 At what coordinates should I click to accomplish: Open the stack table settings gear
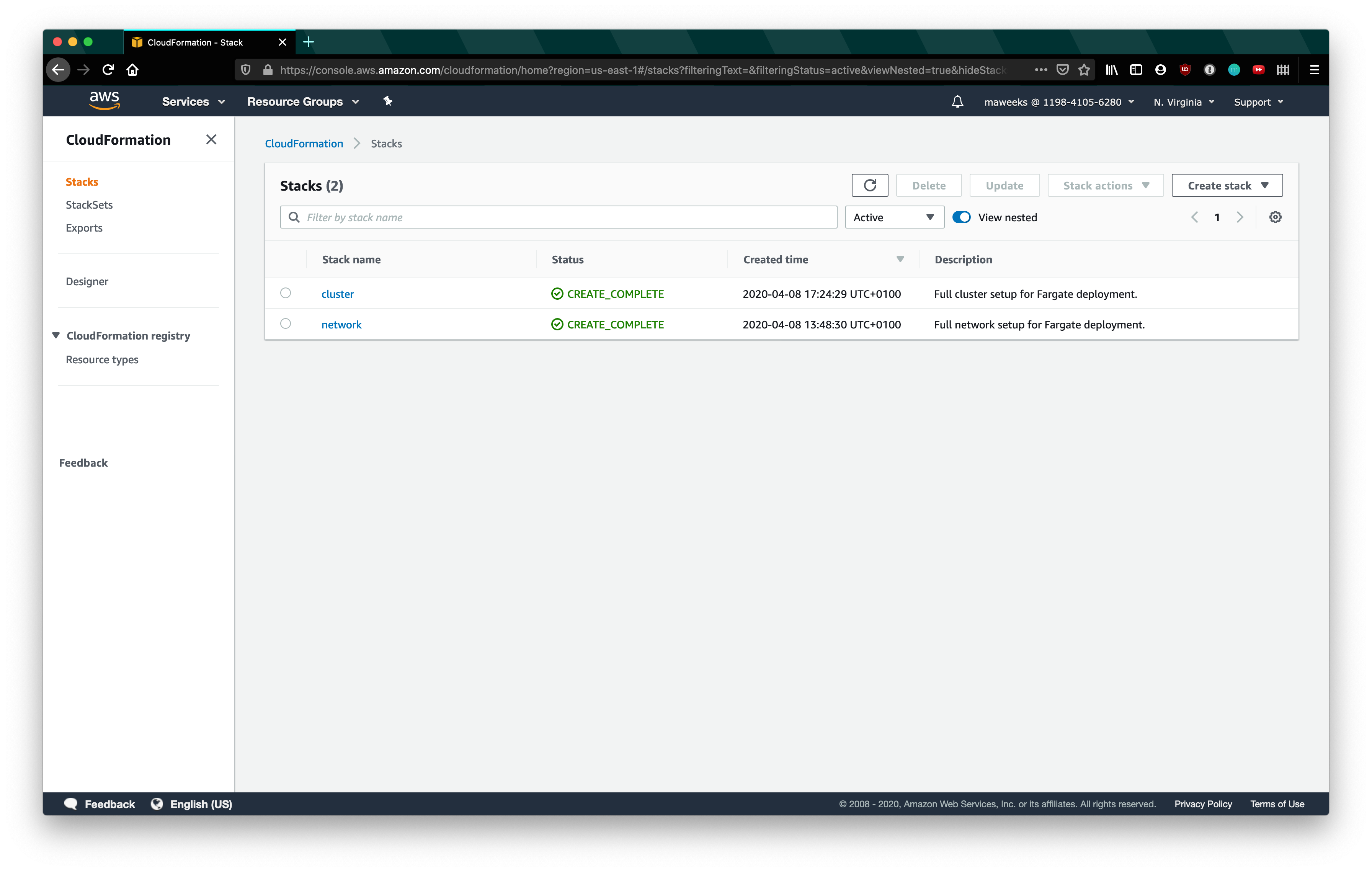coord(1275,217)
